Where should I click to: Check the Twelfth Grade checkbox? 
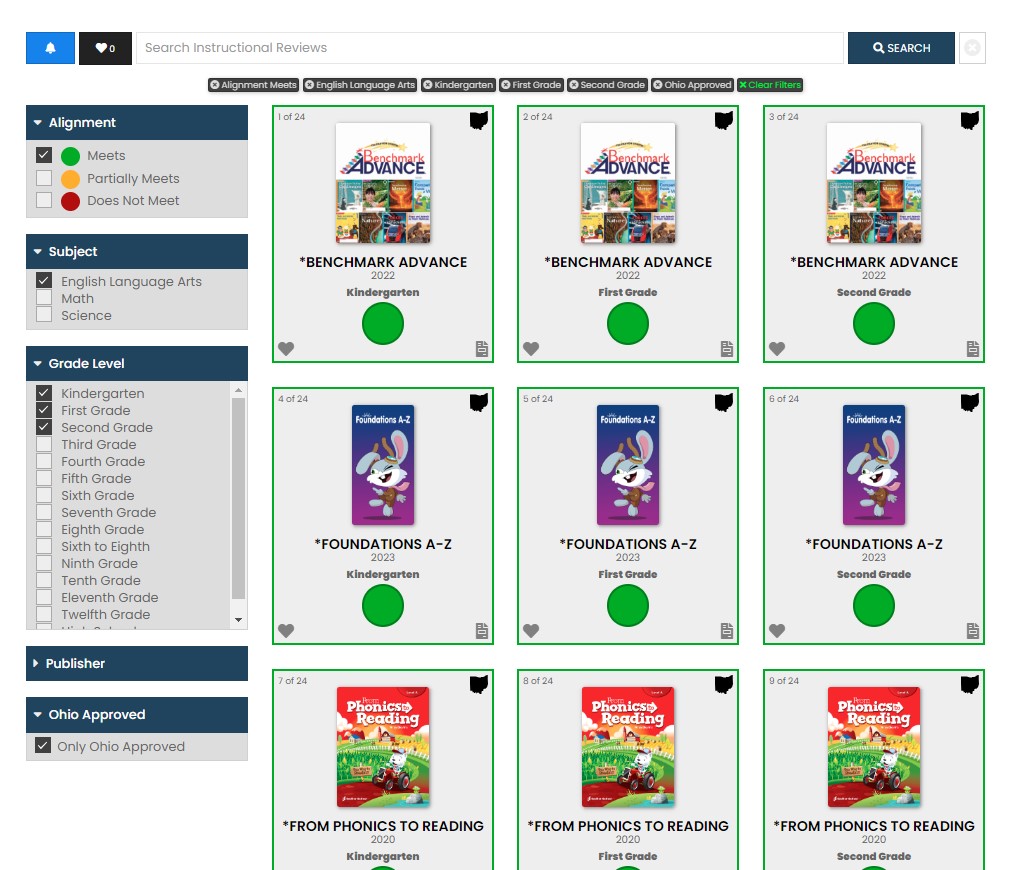(44, 613)
